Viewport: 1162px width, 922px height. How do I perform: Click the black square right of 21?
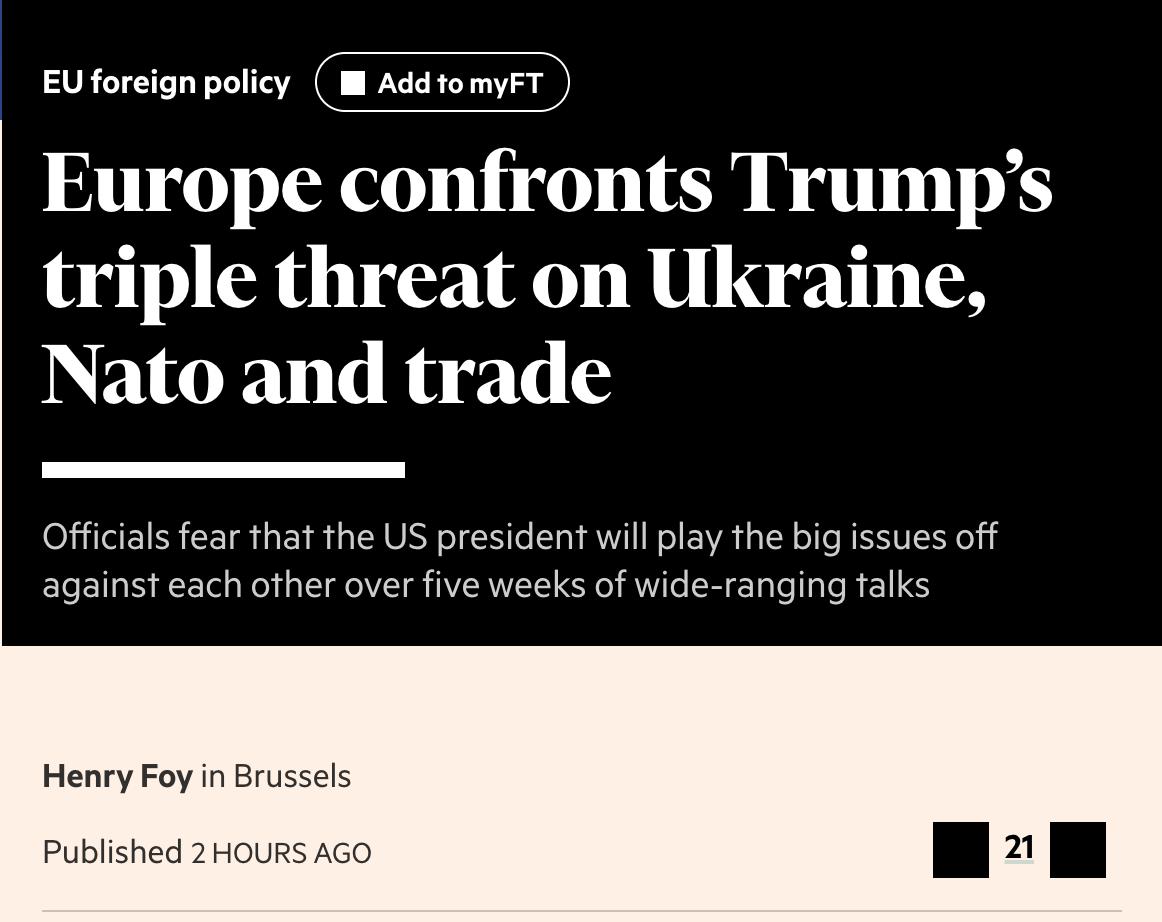1077,850
